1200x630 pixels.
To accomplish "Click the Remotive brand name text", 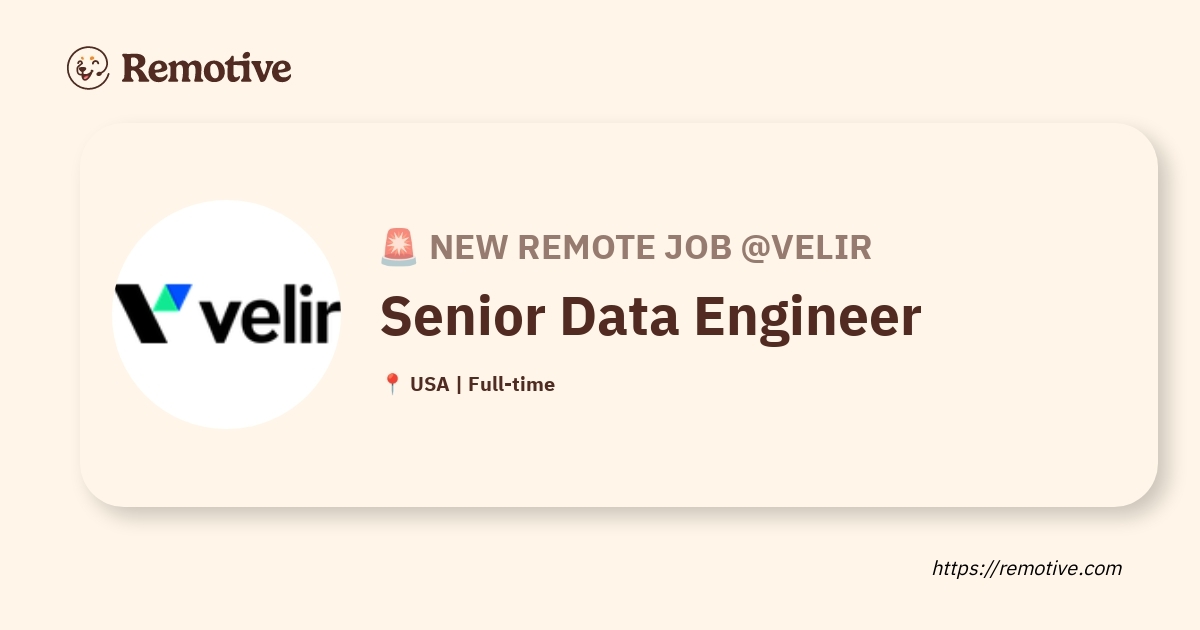I will click(206, 68).
